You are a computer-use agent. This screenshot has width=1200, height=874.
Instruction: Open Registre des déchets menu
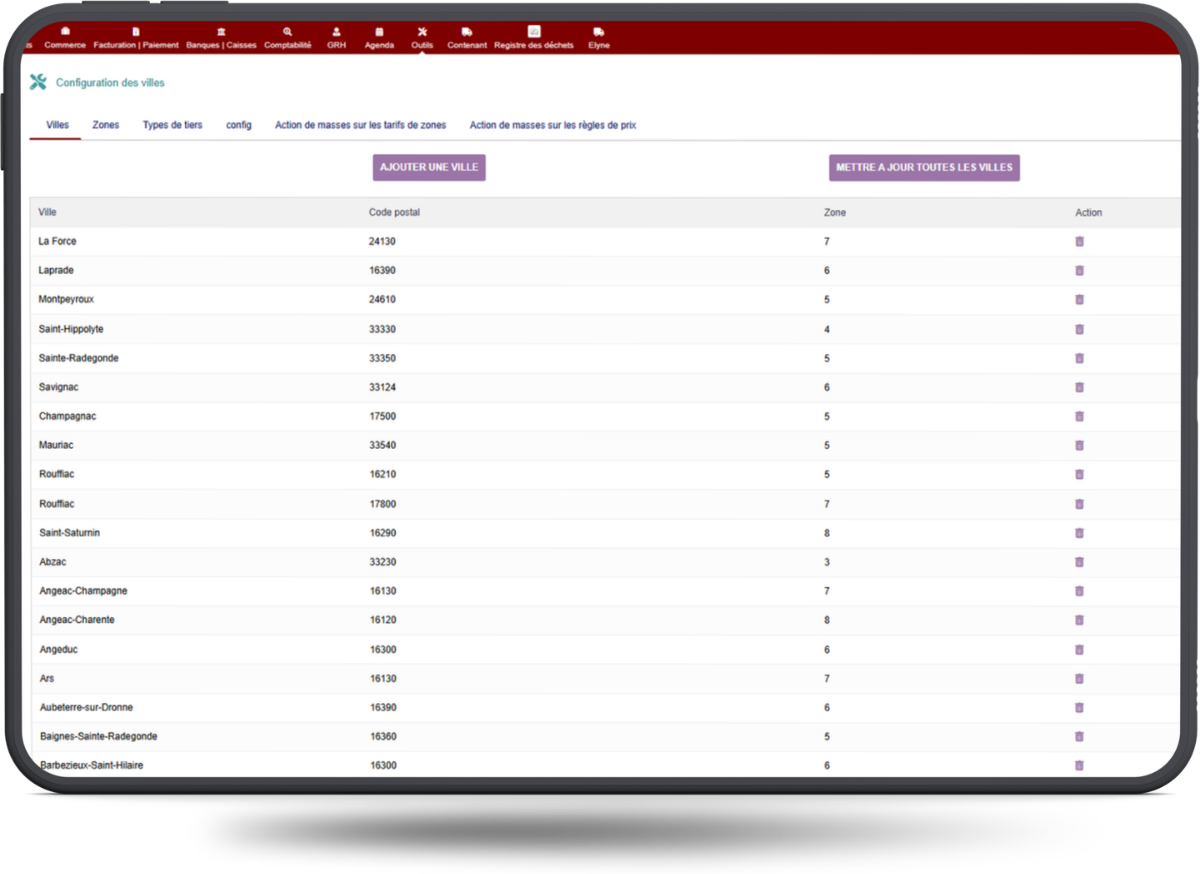[x=534, y=38]
